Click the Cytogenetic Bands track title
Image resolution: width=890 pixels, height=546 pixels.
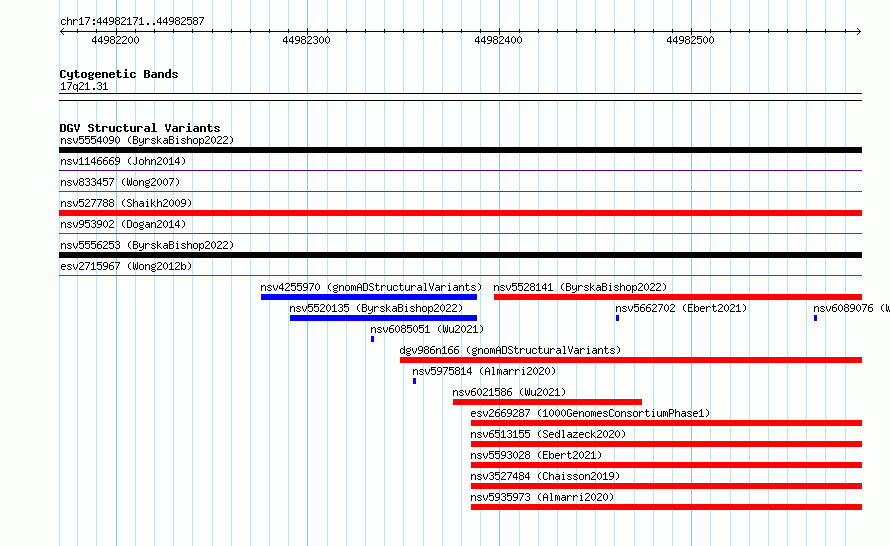119,74
